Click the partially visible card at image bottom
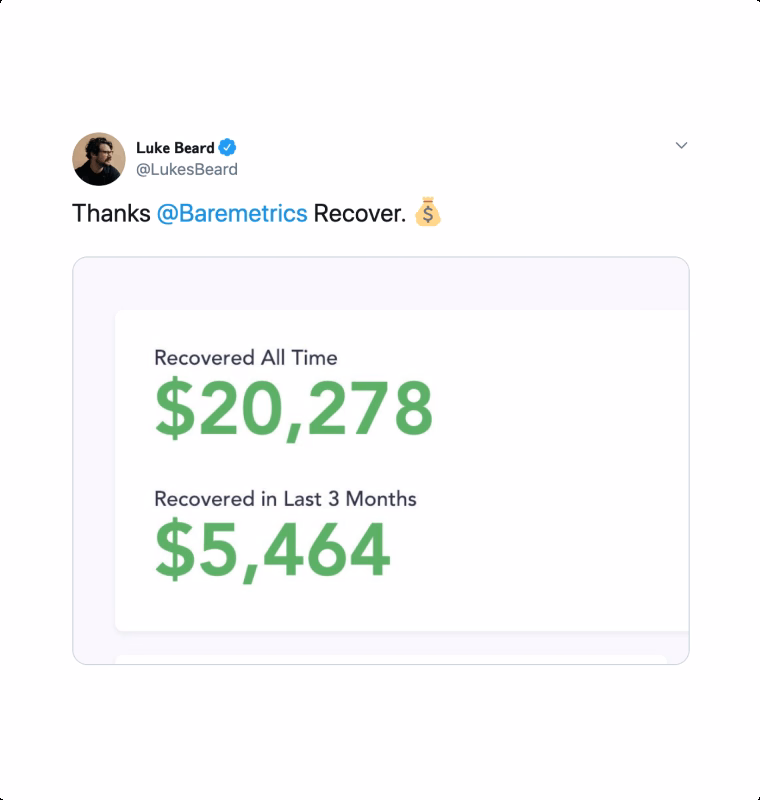 [x=390, y=659]
